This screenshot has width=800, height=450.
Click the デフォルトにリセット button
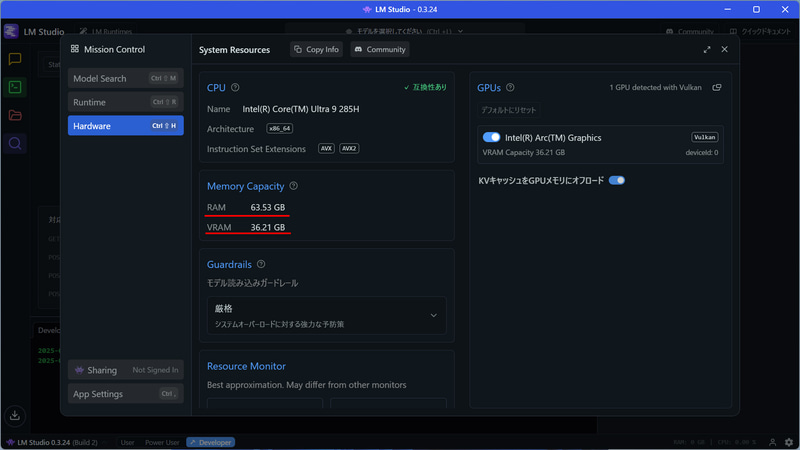(x=509, y=110)
